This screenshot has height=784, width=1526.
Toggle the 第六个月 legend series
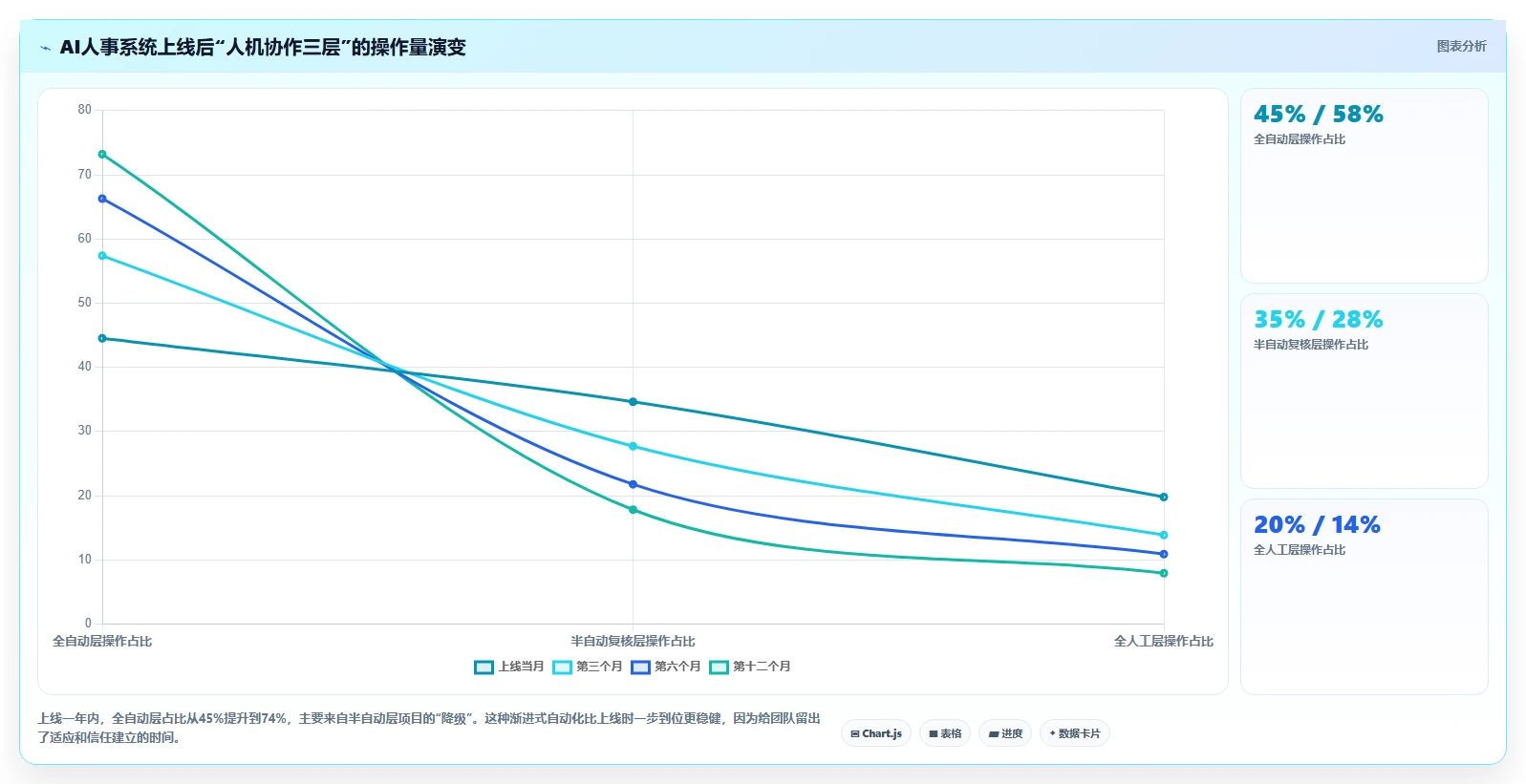666,667
